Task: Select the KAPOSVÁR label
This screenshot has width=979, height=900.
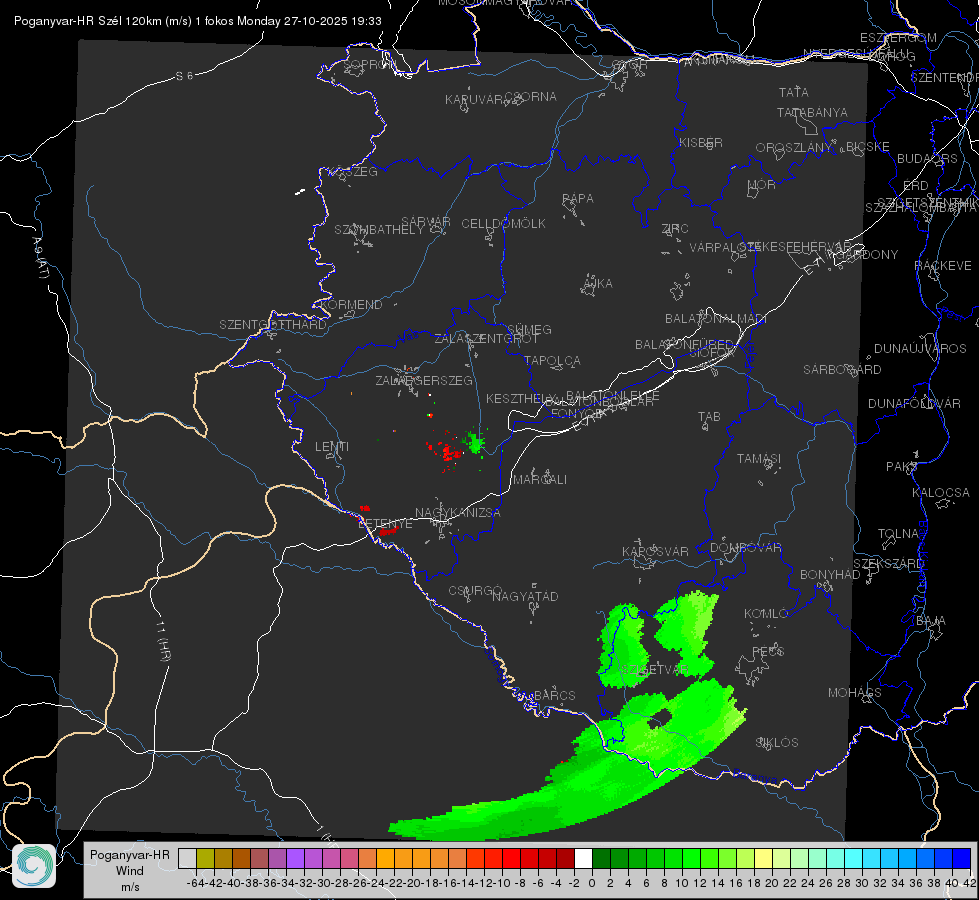Action: 655,552
